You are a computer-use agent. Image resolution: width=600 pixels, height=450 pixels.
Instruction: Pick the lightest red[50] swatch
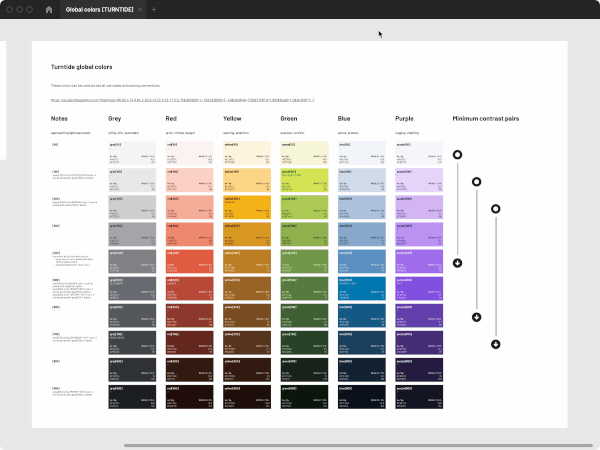(x=189, y=153)
